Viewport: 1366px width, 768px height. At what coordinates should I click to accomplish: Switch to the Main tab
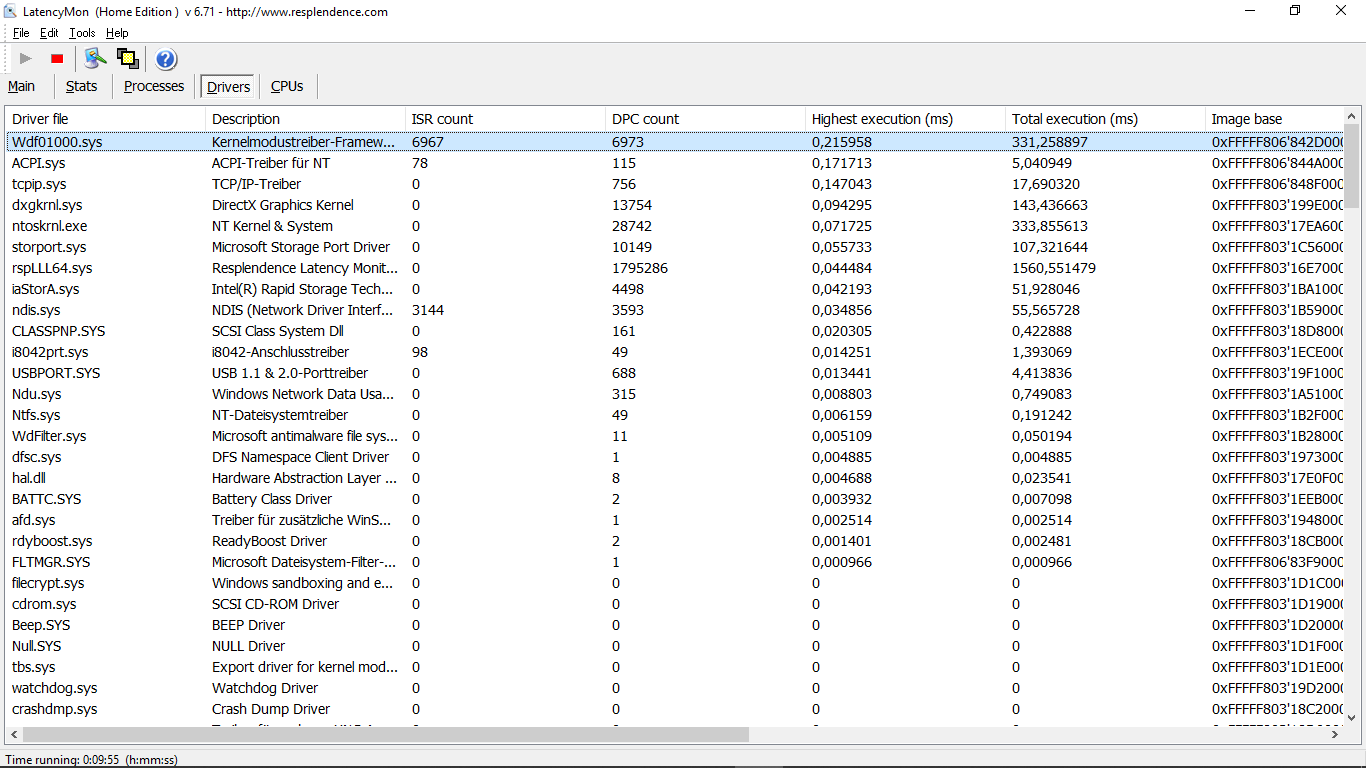pyautogui.click(x=22, y=87)
